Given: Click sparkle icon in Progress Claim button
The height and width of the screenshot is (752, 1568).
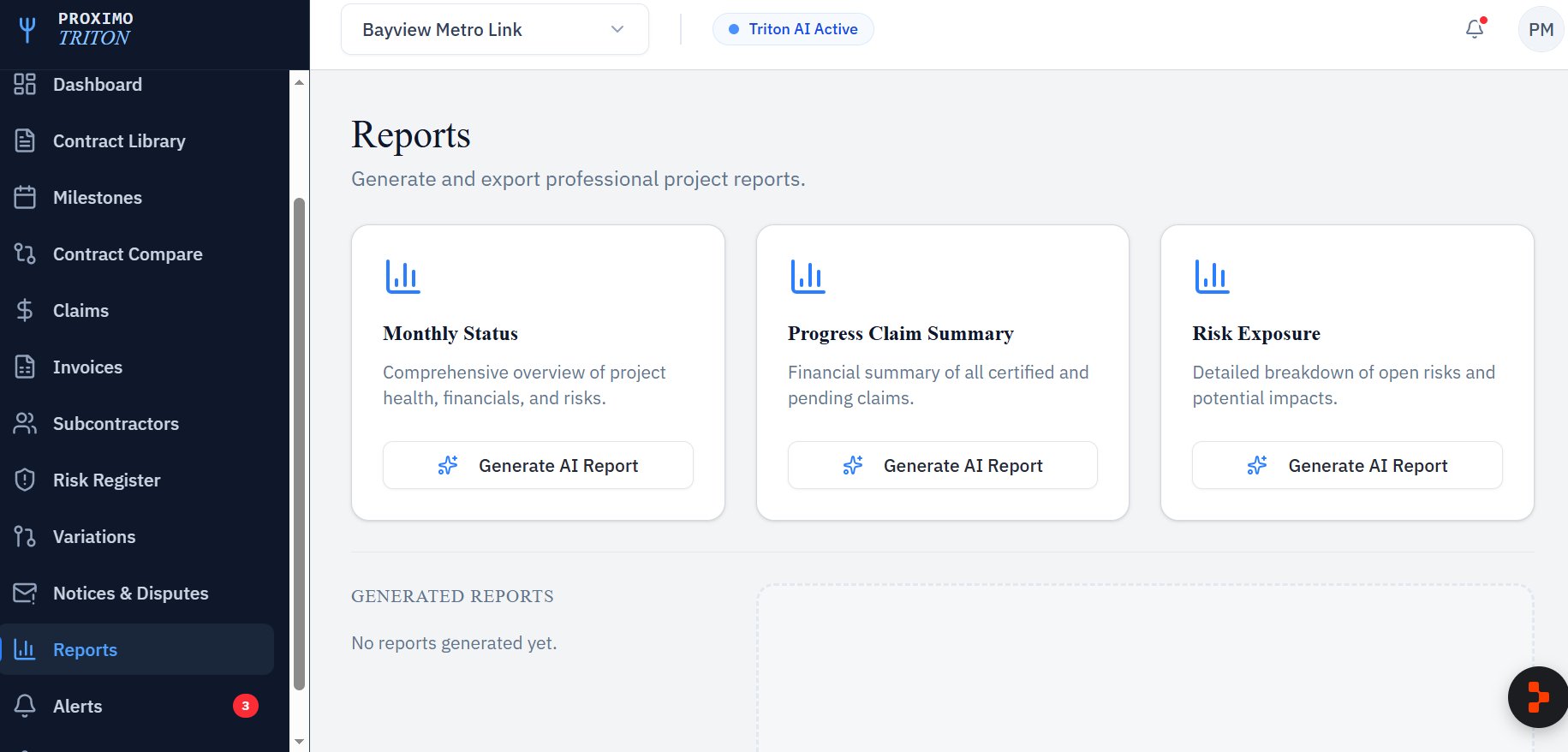Looking at the screenshot, I should pyautogui.click(x=853, y=465).
